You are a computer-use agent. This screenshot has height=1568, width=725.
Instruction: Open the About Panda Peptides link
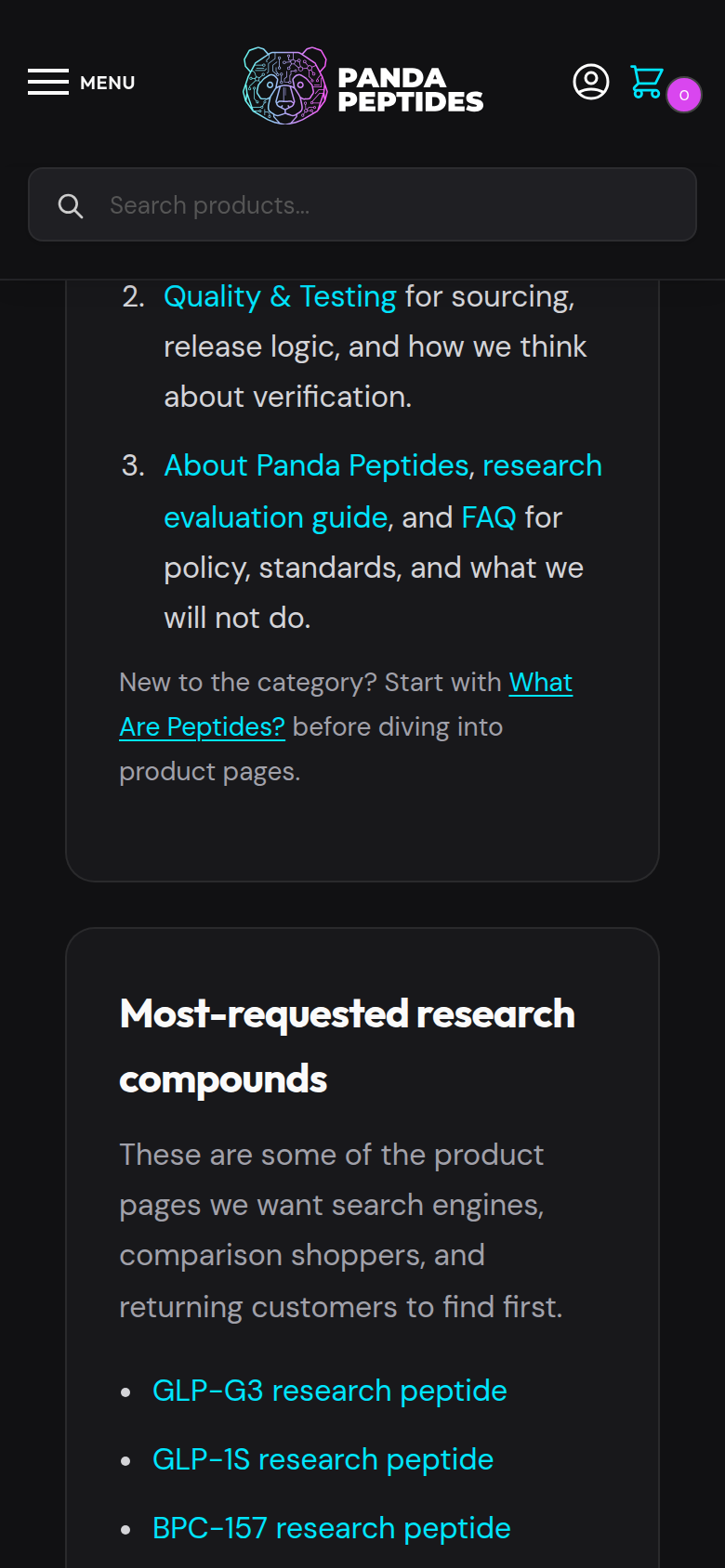[316, 465]
